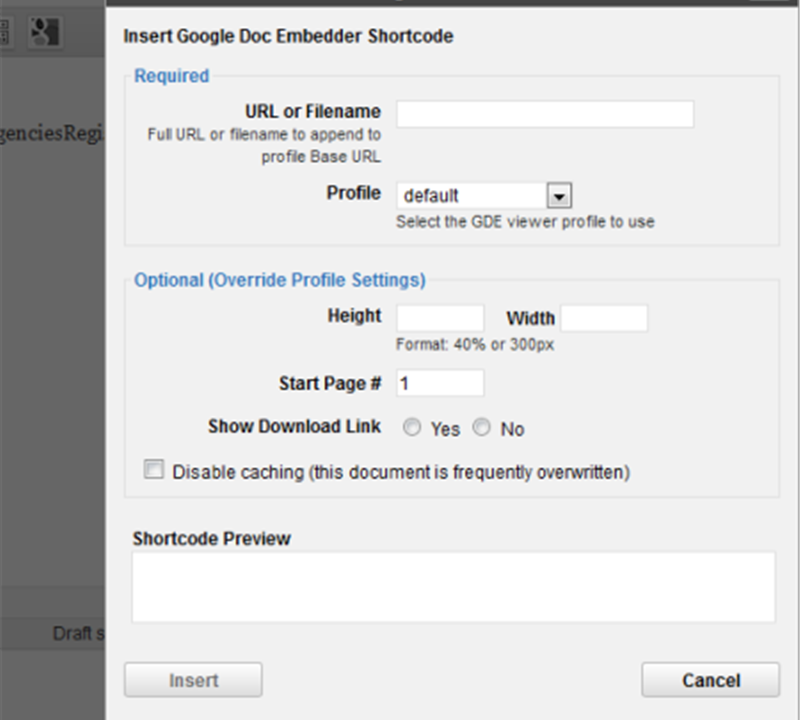Enable the Disable caching checkbox
The image size is (800, 720).
pos(153,471)
